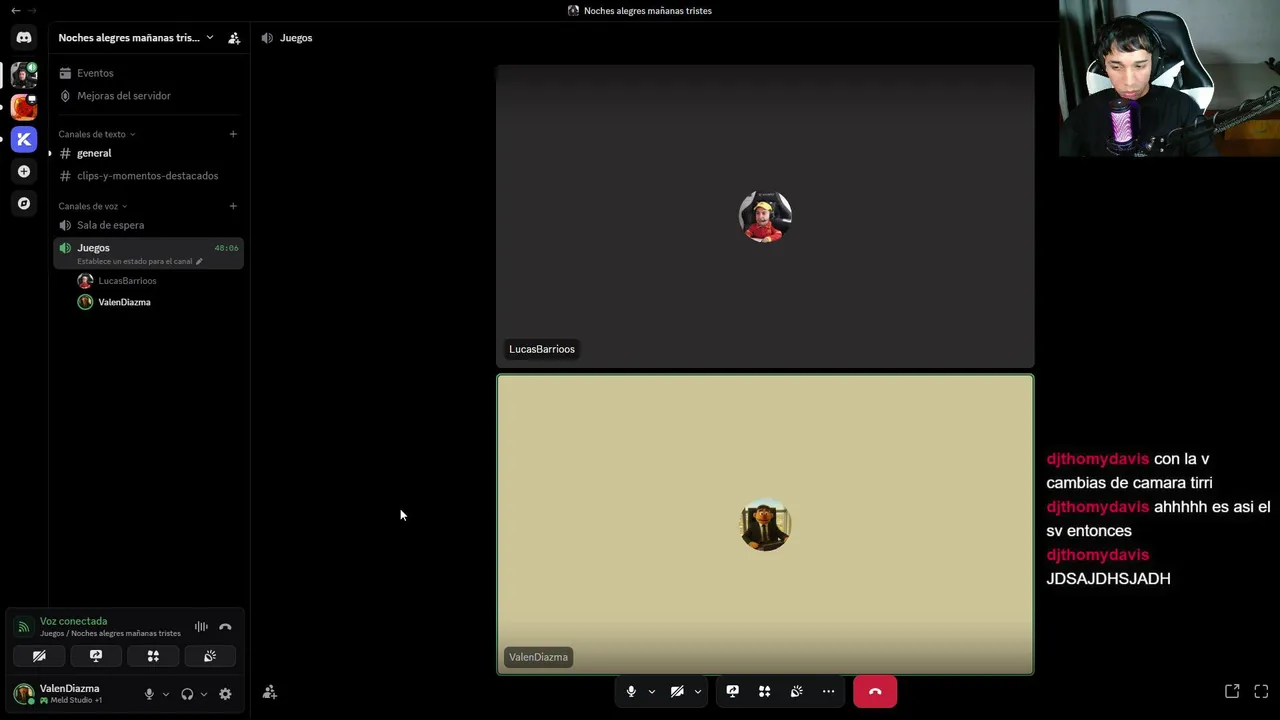Open Discord direct messages home icon
Screen dimensions: 1280x720
(x=24, y=38)
